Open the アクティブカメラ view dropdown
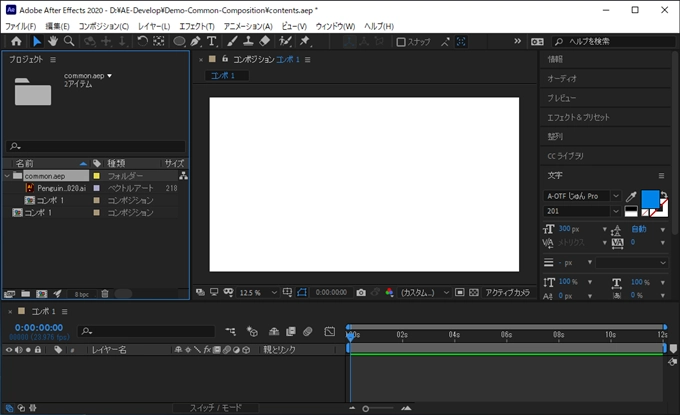 (x=507, y=293)
